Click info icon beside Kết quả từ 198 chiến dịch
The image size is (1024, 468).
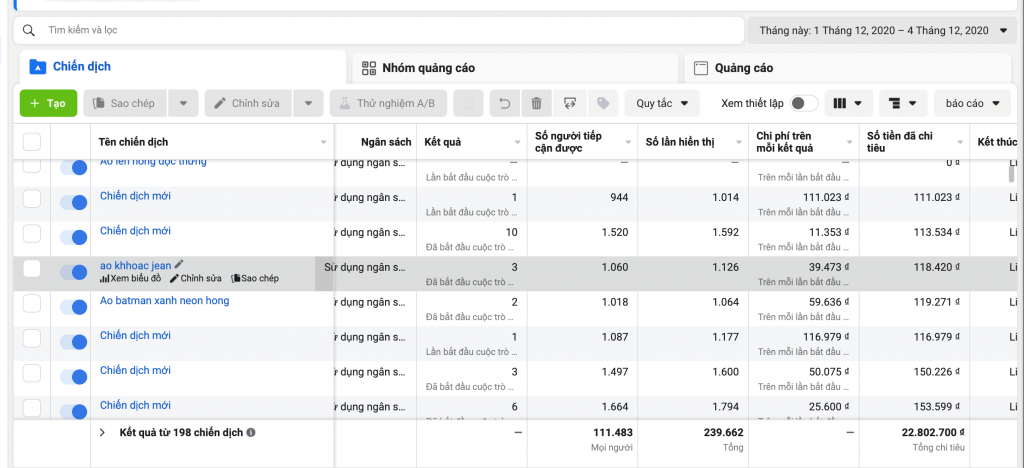(x=251, y=432)
